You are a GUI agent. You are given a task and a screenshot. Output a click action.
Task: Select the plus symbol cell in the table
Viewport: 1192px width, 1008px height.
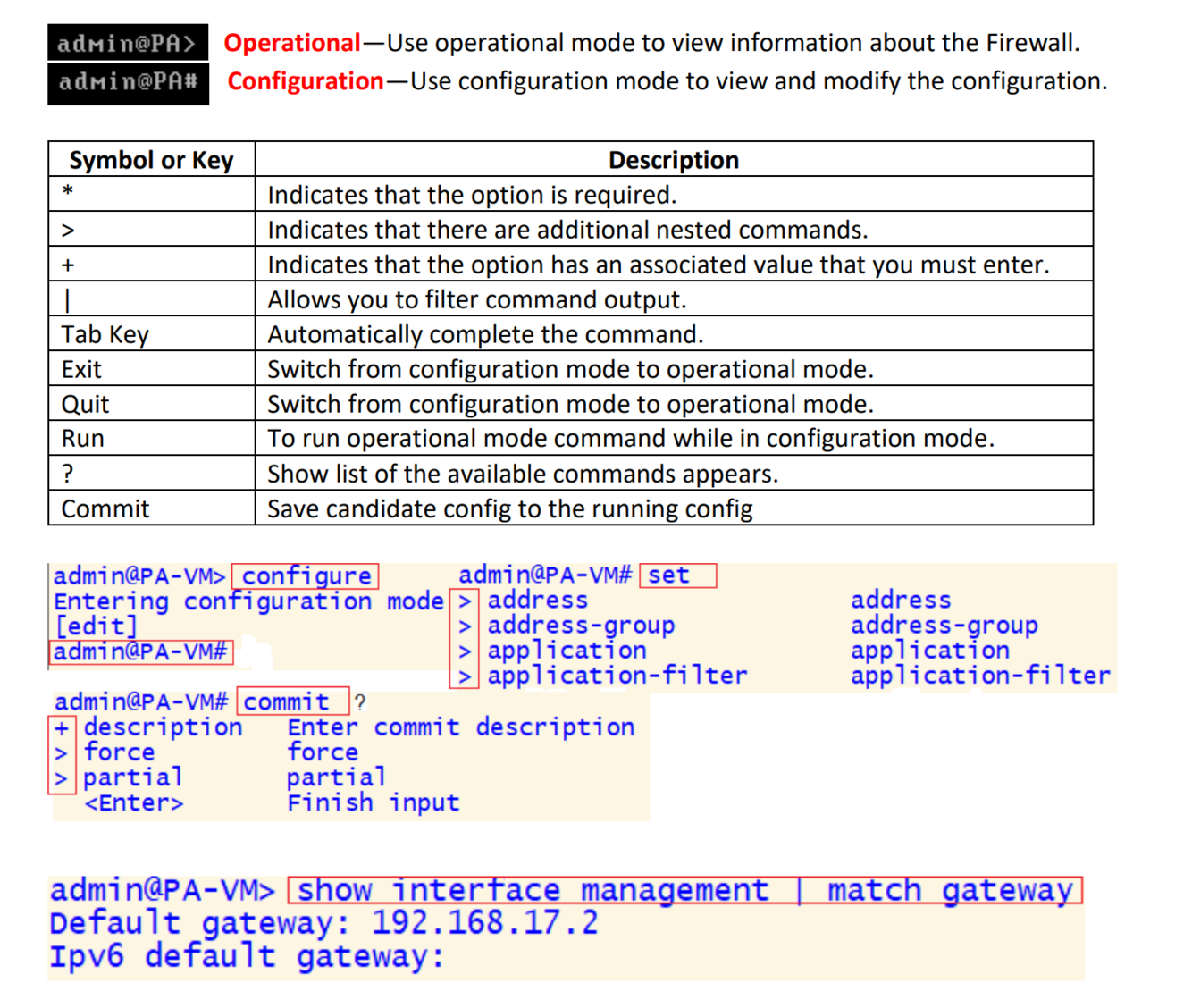point(152,264)
